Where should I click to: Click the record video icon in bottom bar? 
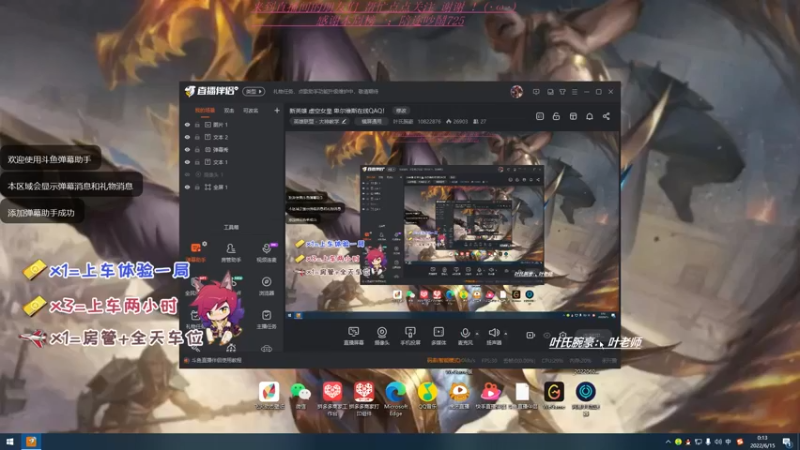(530, 335)
